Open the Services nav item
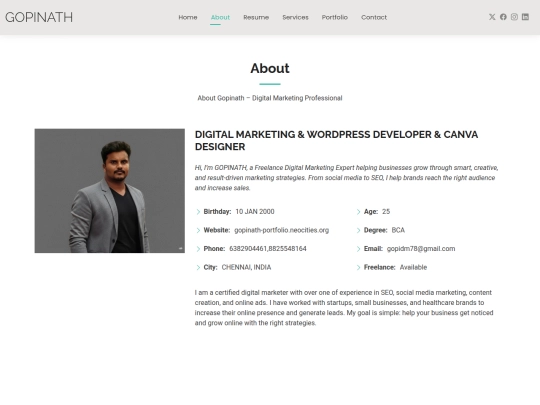This screenshot has height=405, width=540. click(x=295, y=17)
